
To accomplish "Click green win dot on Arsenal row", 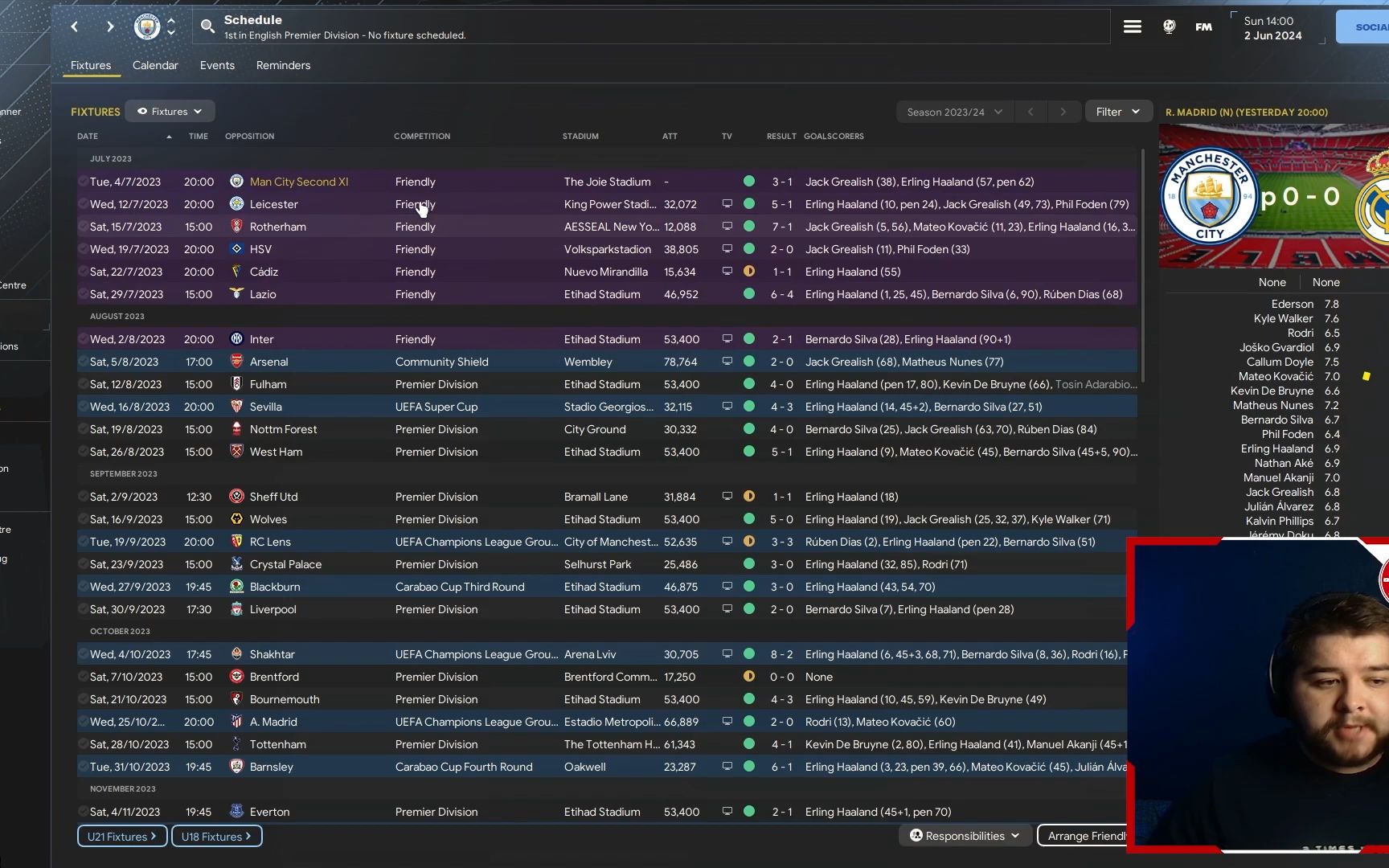I will coord(749,362).
